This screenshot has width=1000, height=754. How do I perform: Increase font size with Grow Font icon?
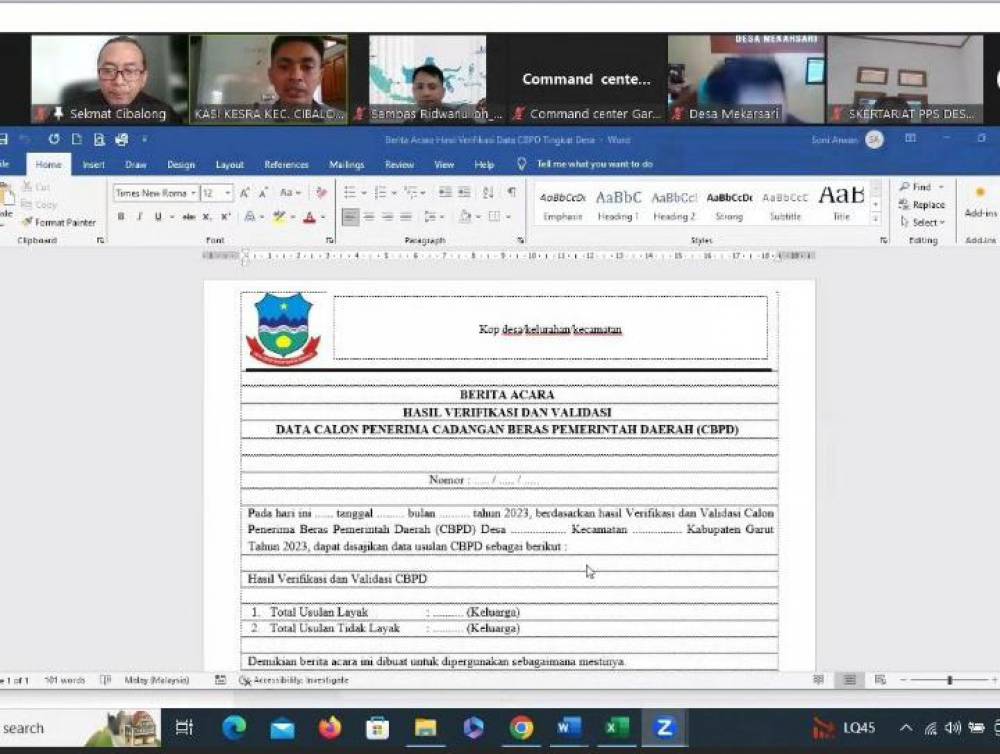point(245,193)
